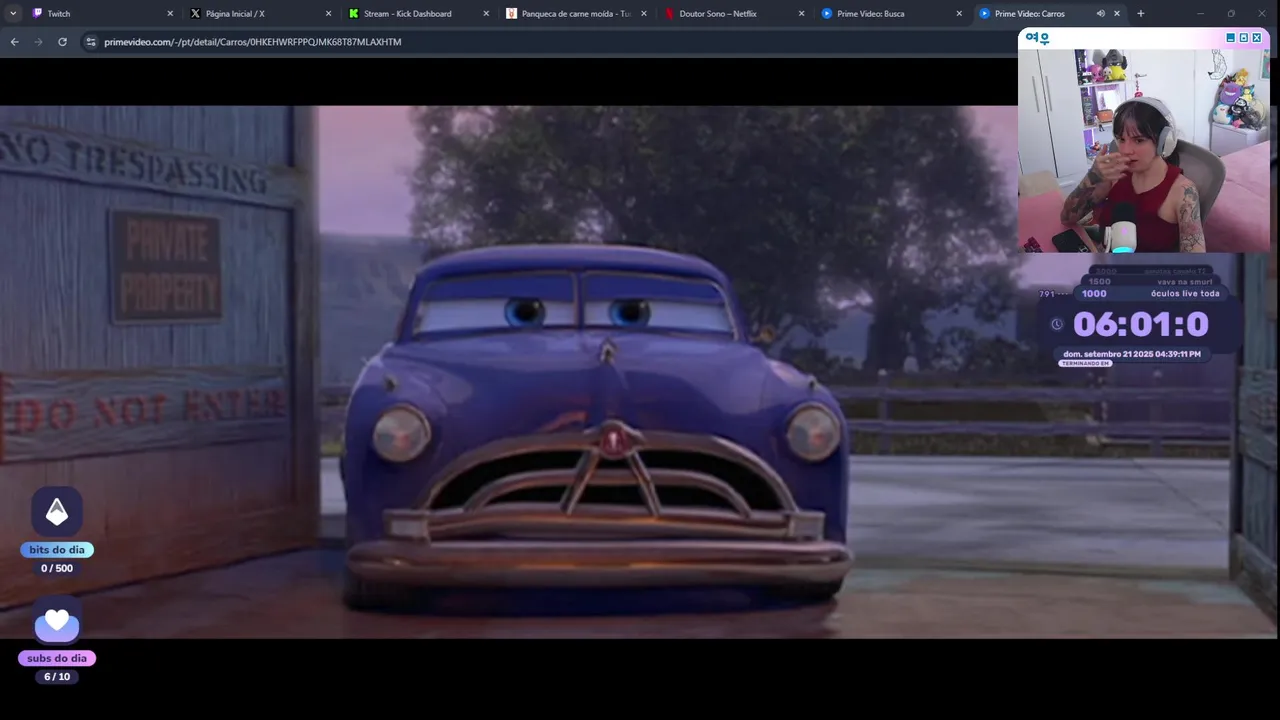Viewport: 1280px width, 720px height.
Task: Click the "6 / 10" subs counter
Action: coord(57,677)
